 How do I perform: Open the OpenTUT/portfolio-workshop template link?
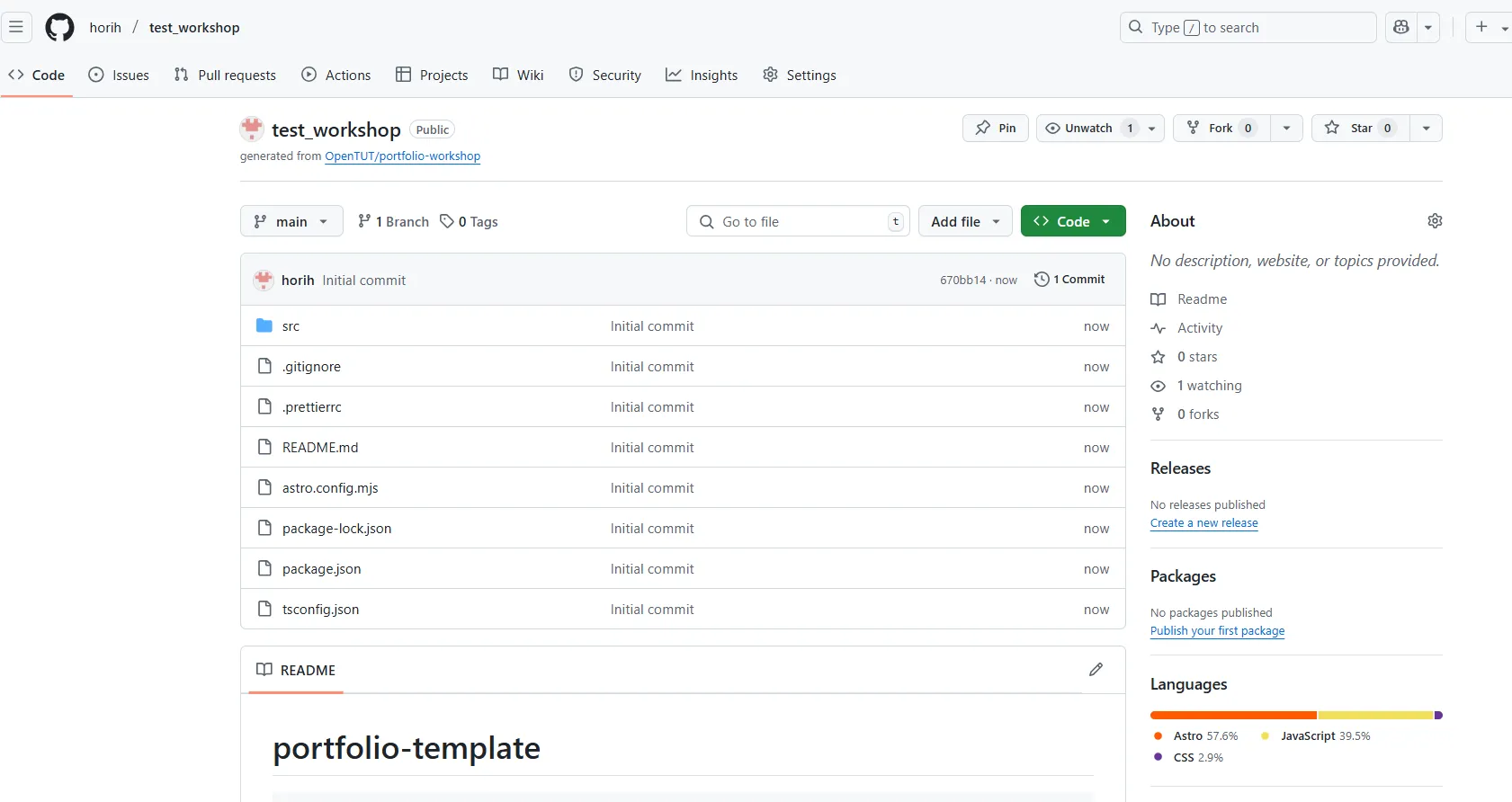tap(402, 156)
